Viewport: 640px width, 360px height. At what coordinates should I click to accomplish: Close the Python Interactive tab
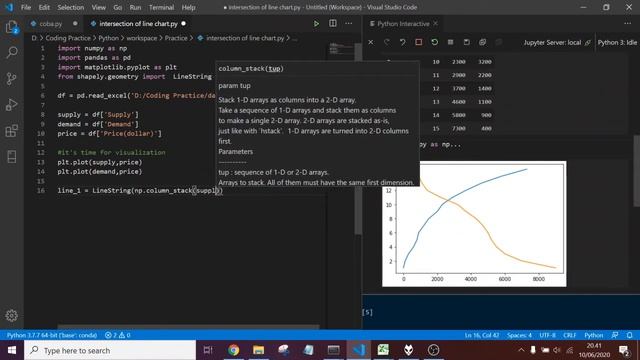coord(436,24)
